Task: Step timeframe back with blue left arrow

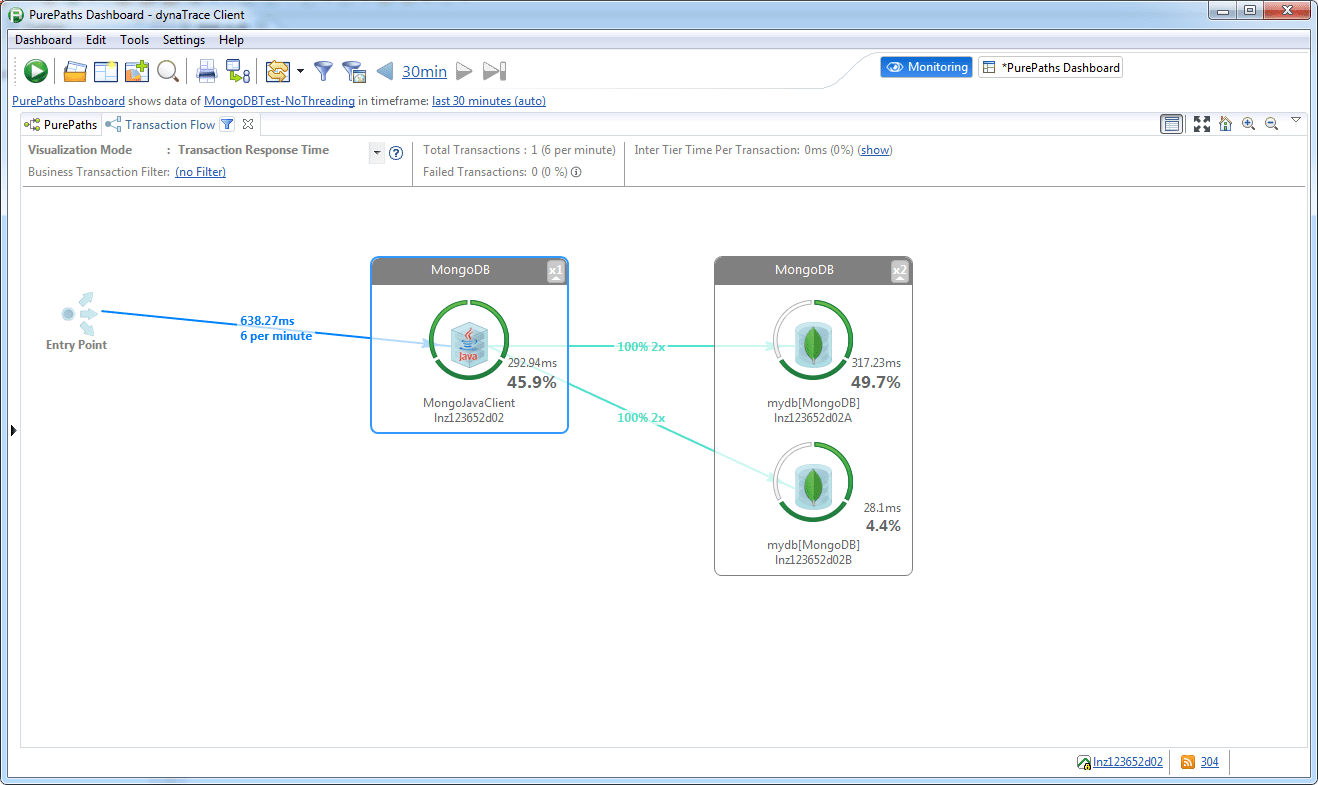Action: click(x=385, y=71)
